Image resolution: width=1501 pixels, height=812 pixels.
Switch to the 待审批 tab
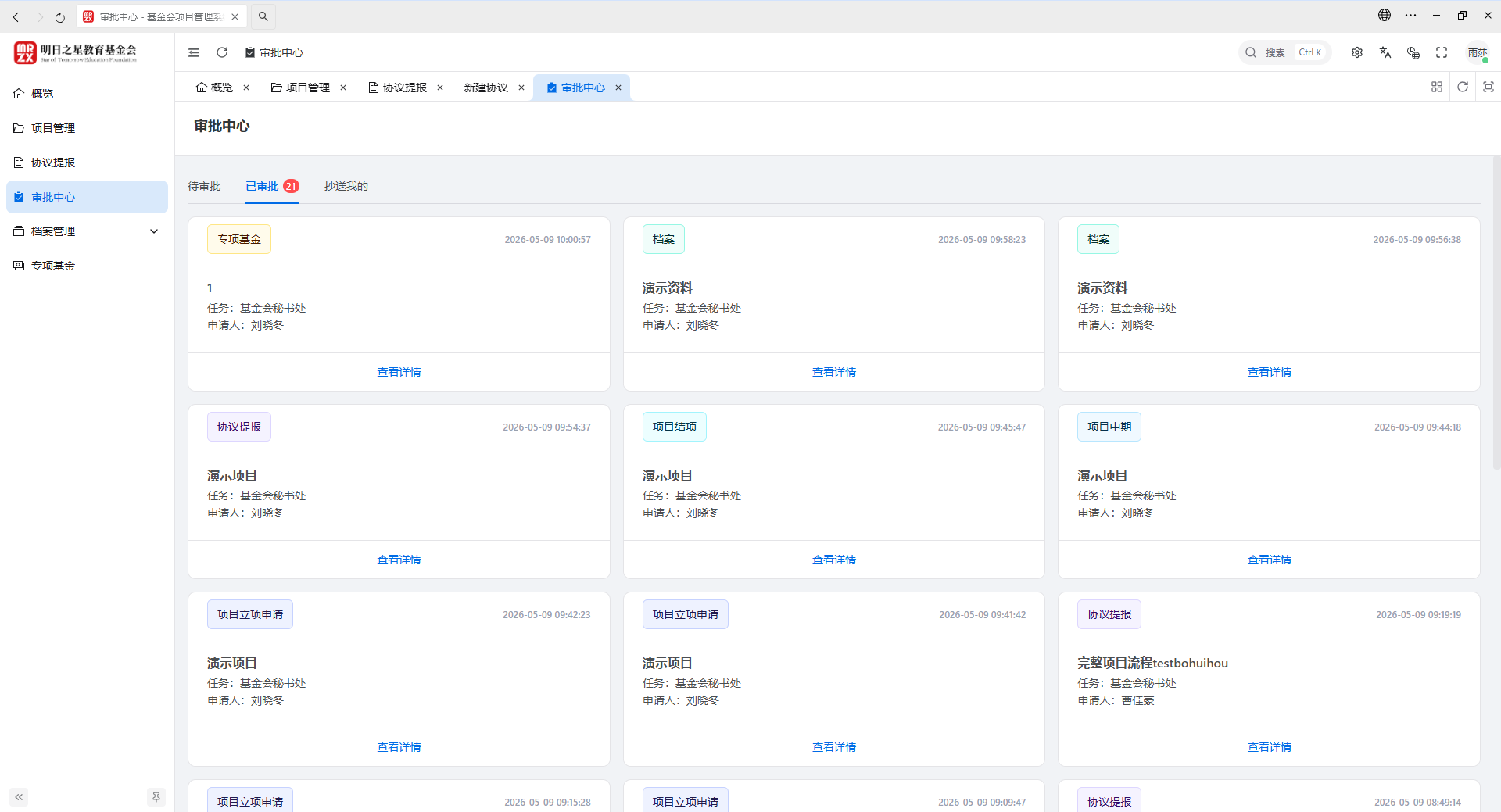pyautogui.click(x=204, y=186)
